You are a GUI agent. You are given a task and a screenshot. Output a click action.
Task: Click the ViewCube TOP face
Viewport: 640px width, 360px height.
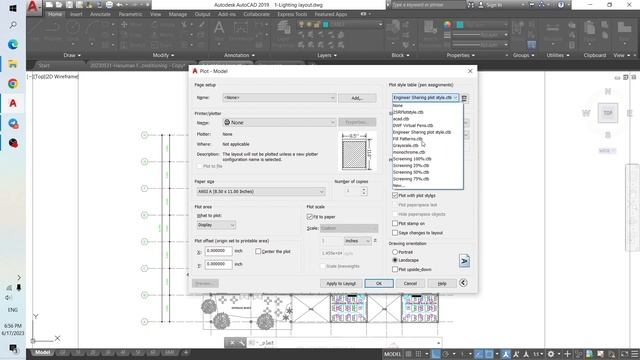(608, 113)
